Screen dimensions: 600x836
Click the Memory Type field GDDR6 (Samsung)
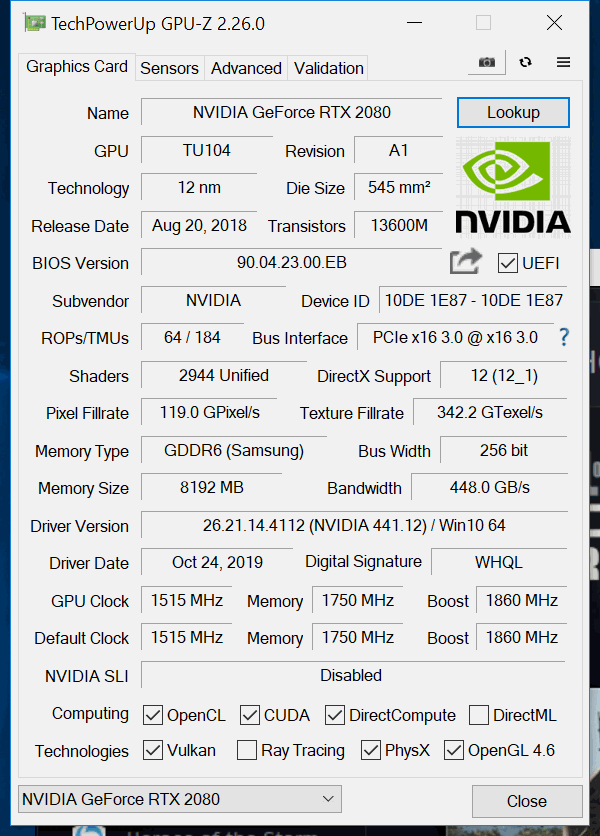pyautogui.click(x=234, y=450)
